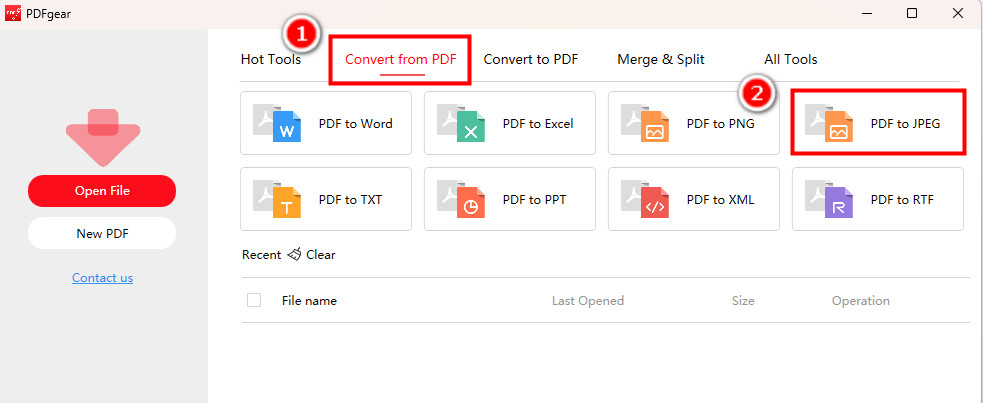Tick the select-all checkbox beside File name
This screenshot has height=403, width=983.
[254, 300]
